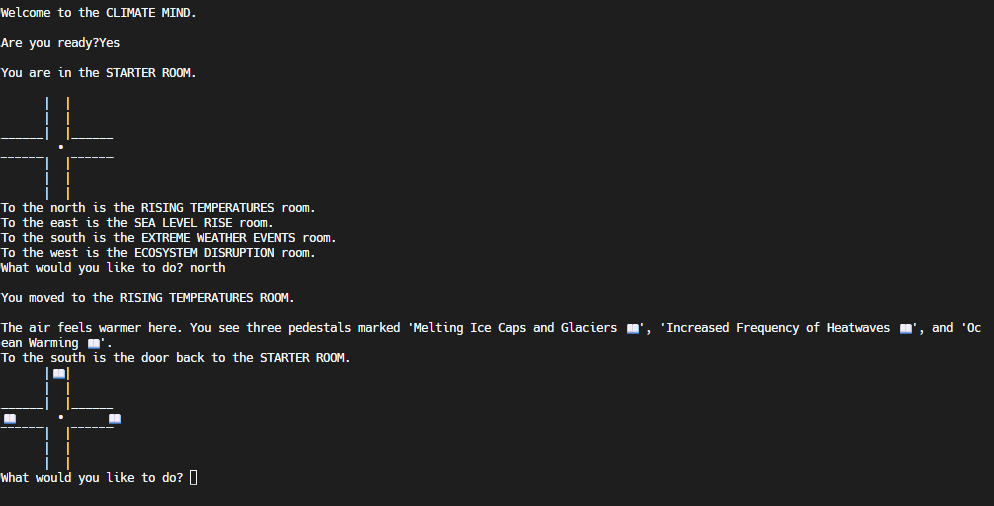Click the 'You are in the STARTER ROOM.' line
994x506 pixels.
99,73
